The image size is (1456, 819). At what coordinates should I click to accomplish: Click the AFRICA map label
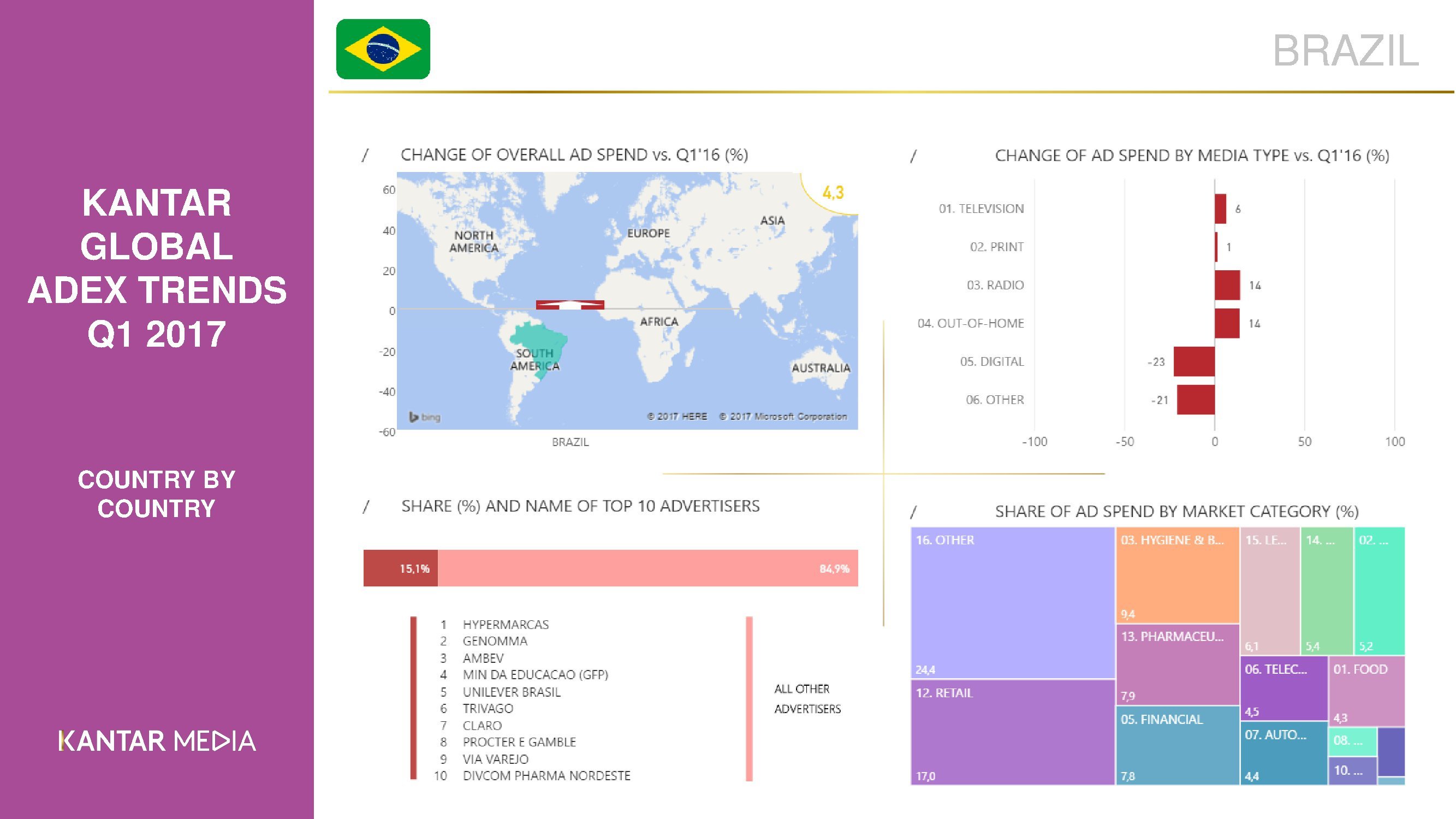pos(659,322)
